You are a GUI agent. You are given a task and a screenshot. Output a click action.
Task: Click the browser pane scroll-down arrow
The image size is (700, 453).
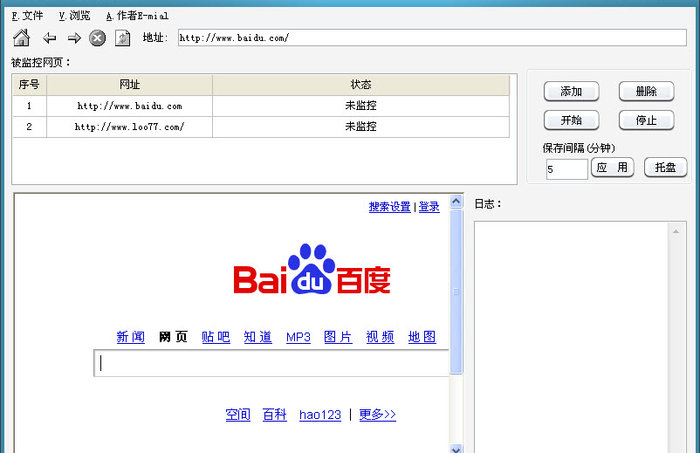[456, 449]
